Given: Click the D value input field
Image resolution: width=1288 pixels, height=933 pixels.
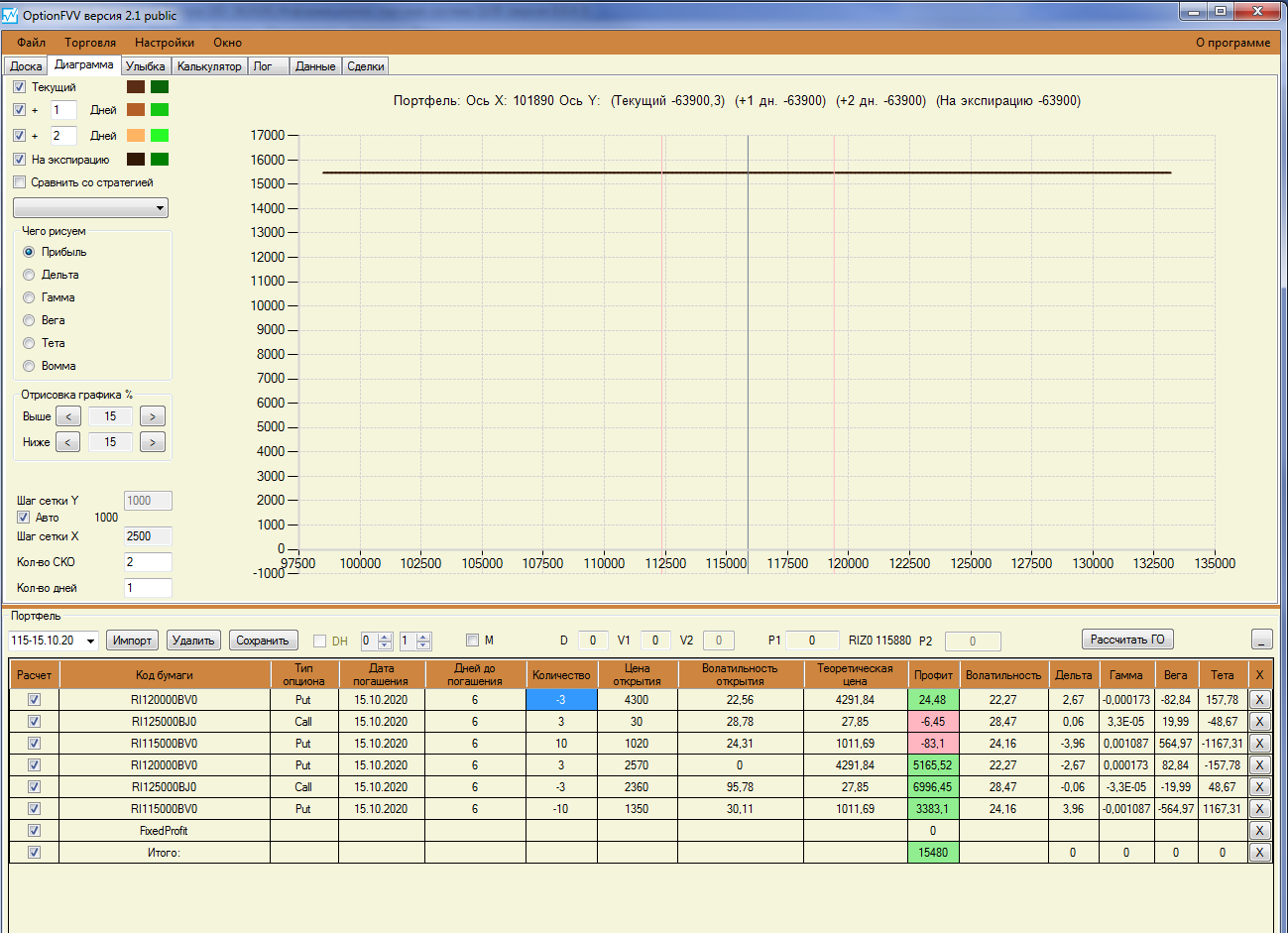Looking at the screenshot, I should (593, 641).
